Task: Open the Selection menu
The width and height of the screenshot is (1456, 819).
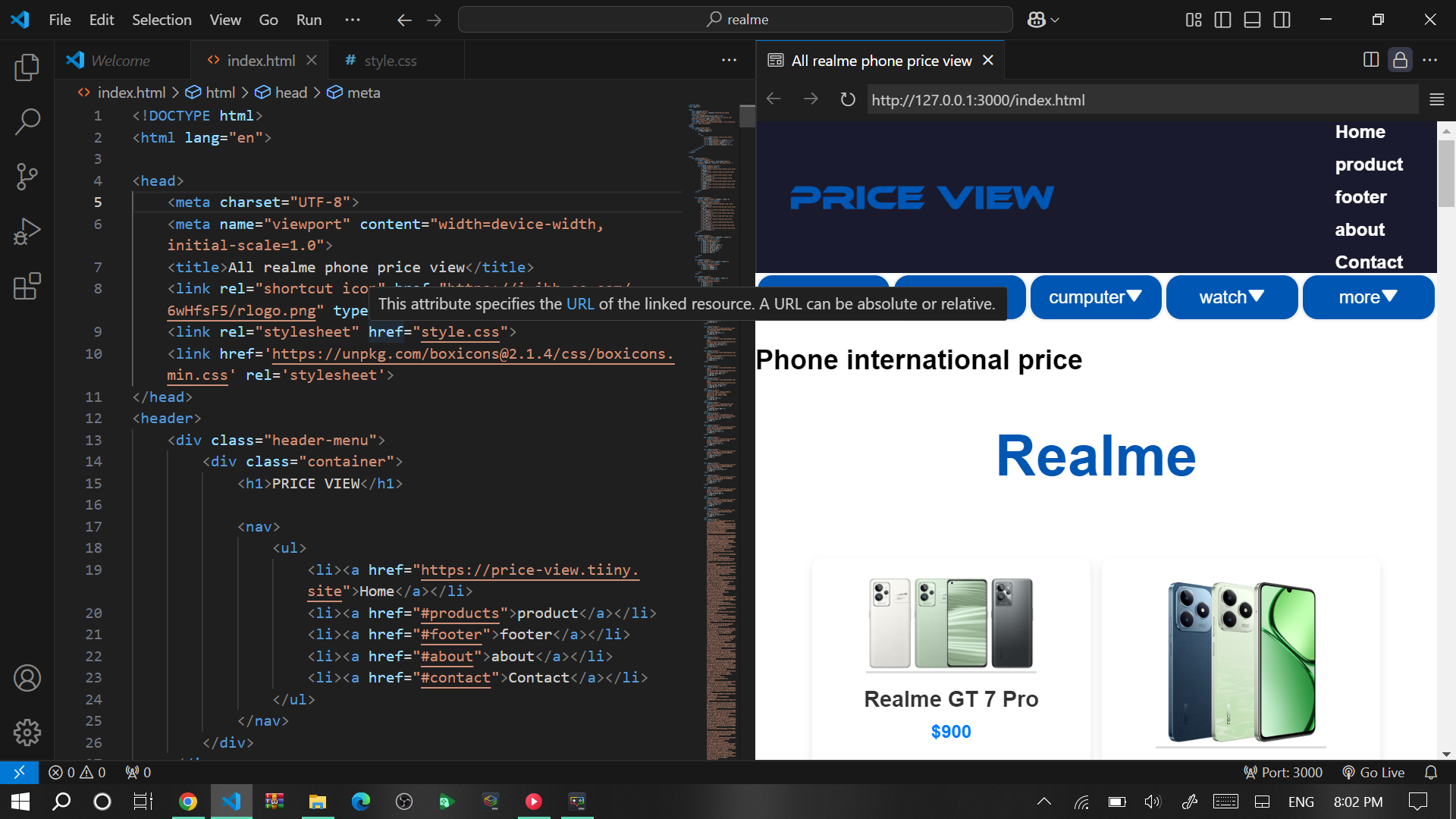Action: click(x=162, y=20)
